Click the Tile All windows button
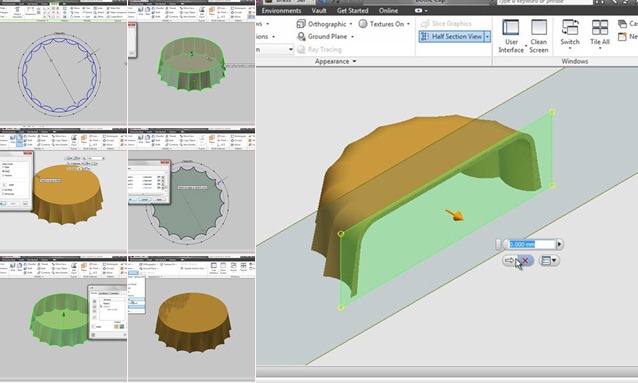The image size is (638, 383). click(600, 34)
